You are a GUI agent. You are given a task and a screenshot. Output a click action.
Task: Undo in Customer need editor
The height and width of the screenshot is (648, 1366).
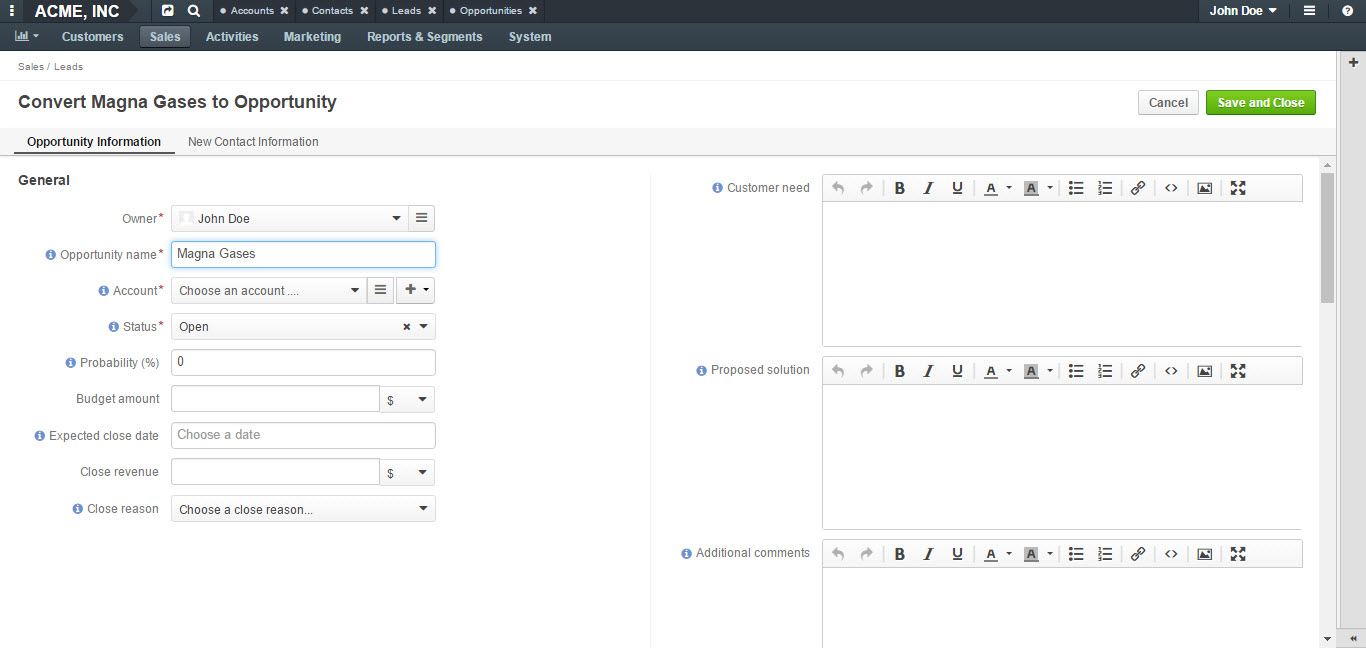click(x=838, y=188)
